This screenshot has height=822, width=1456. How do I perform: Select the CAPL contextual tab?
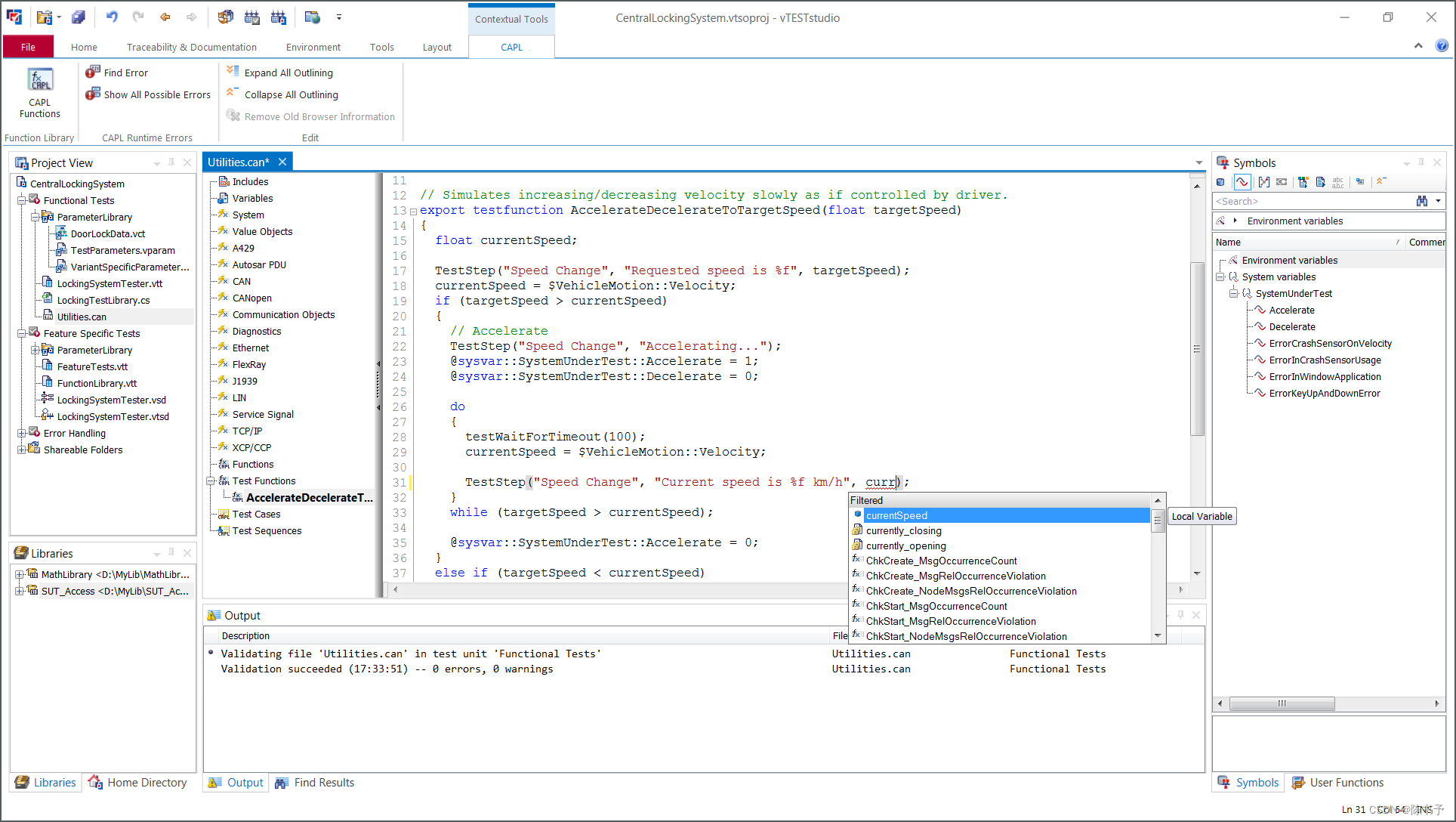pyautogui.click(x=511, y=47)
